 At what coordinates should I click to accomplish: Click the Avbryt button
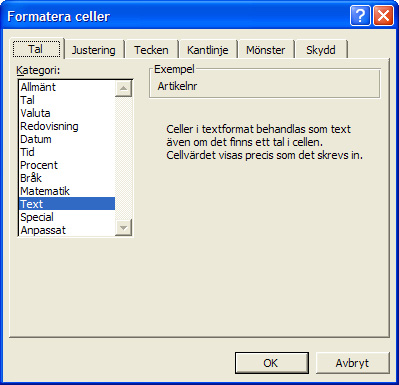352,363
